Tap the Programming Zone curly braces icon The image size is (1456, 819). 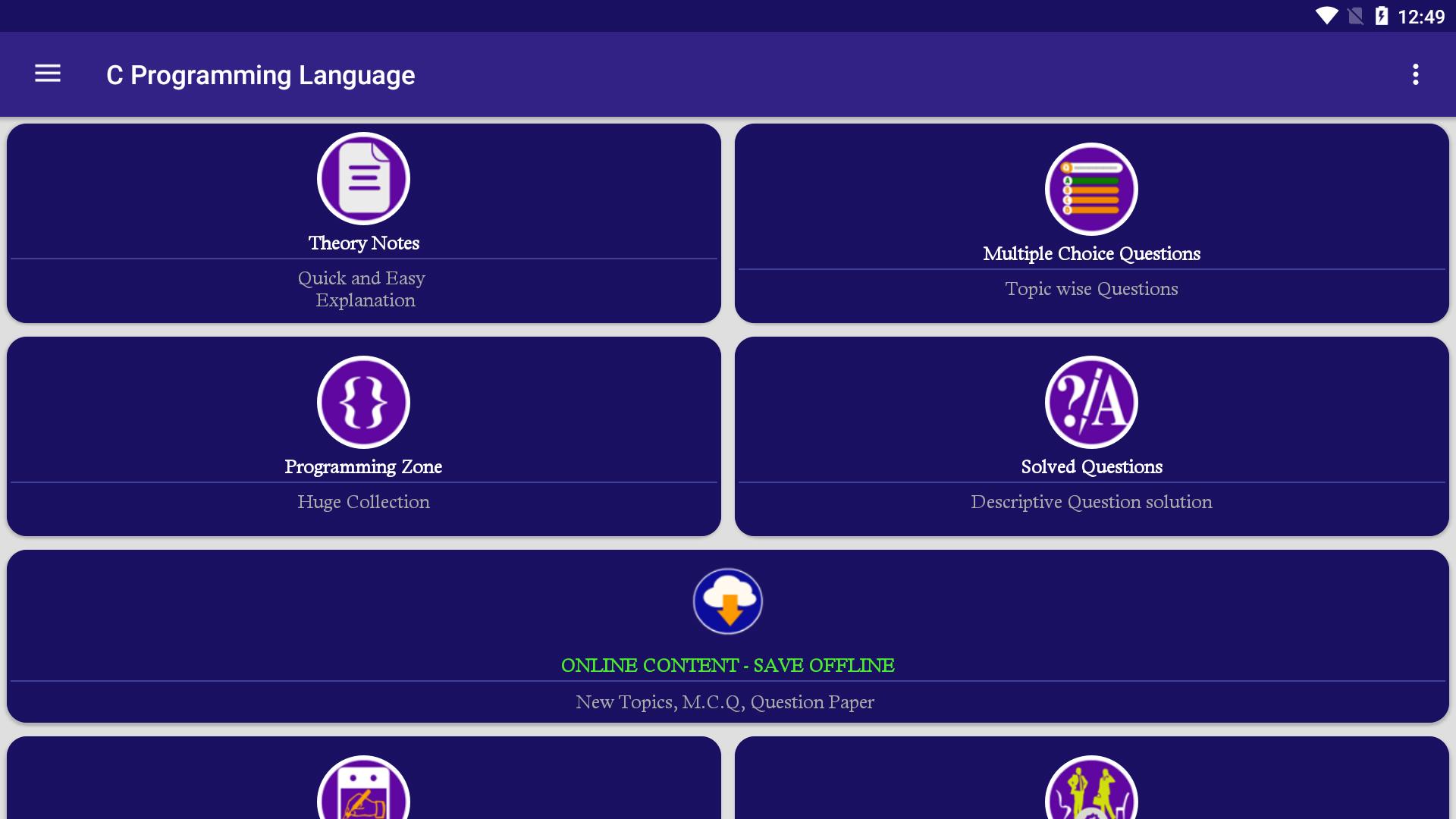coord(363,403)
